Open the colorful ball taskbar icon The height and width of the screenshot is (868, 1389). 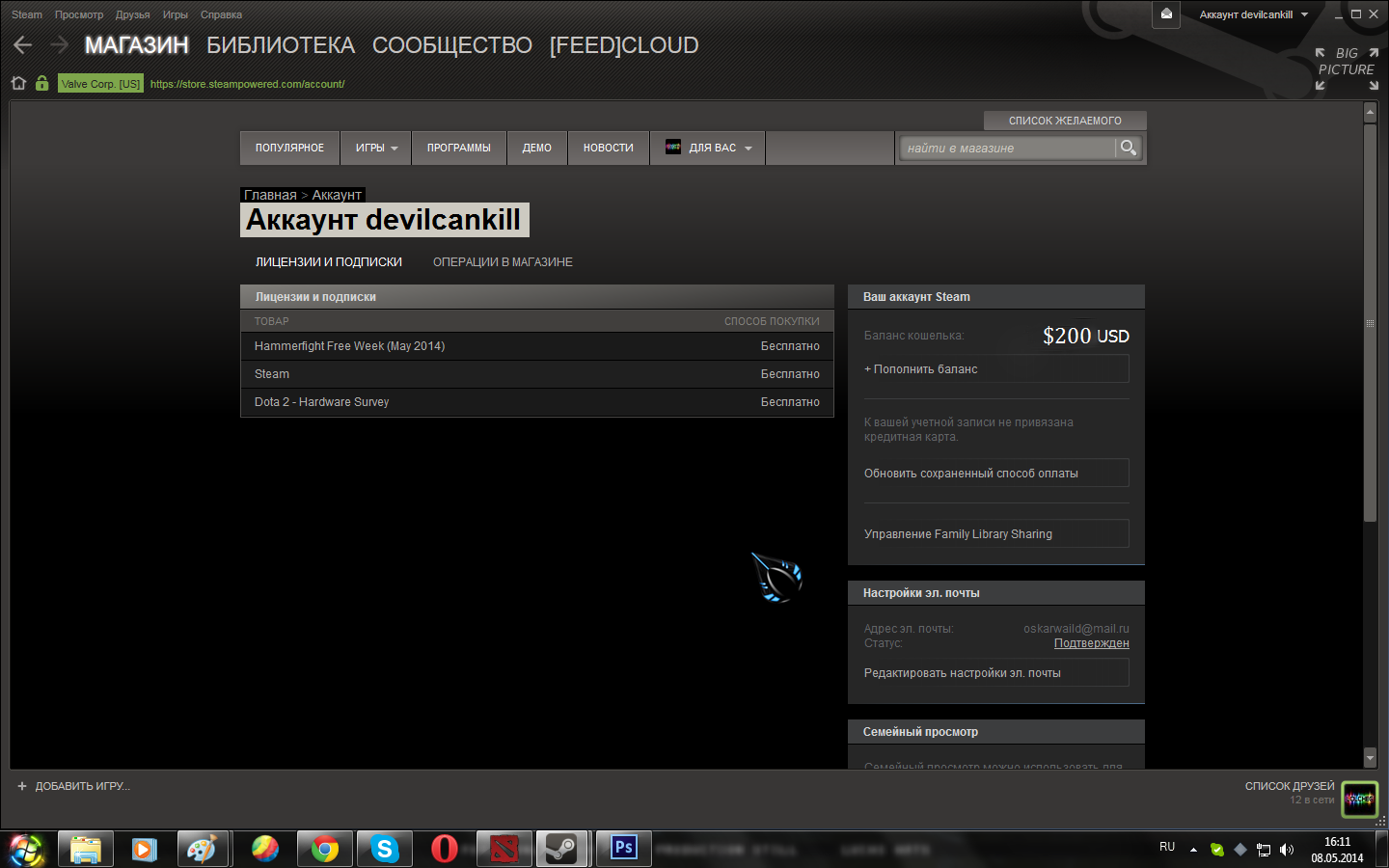264,849
